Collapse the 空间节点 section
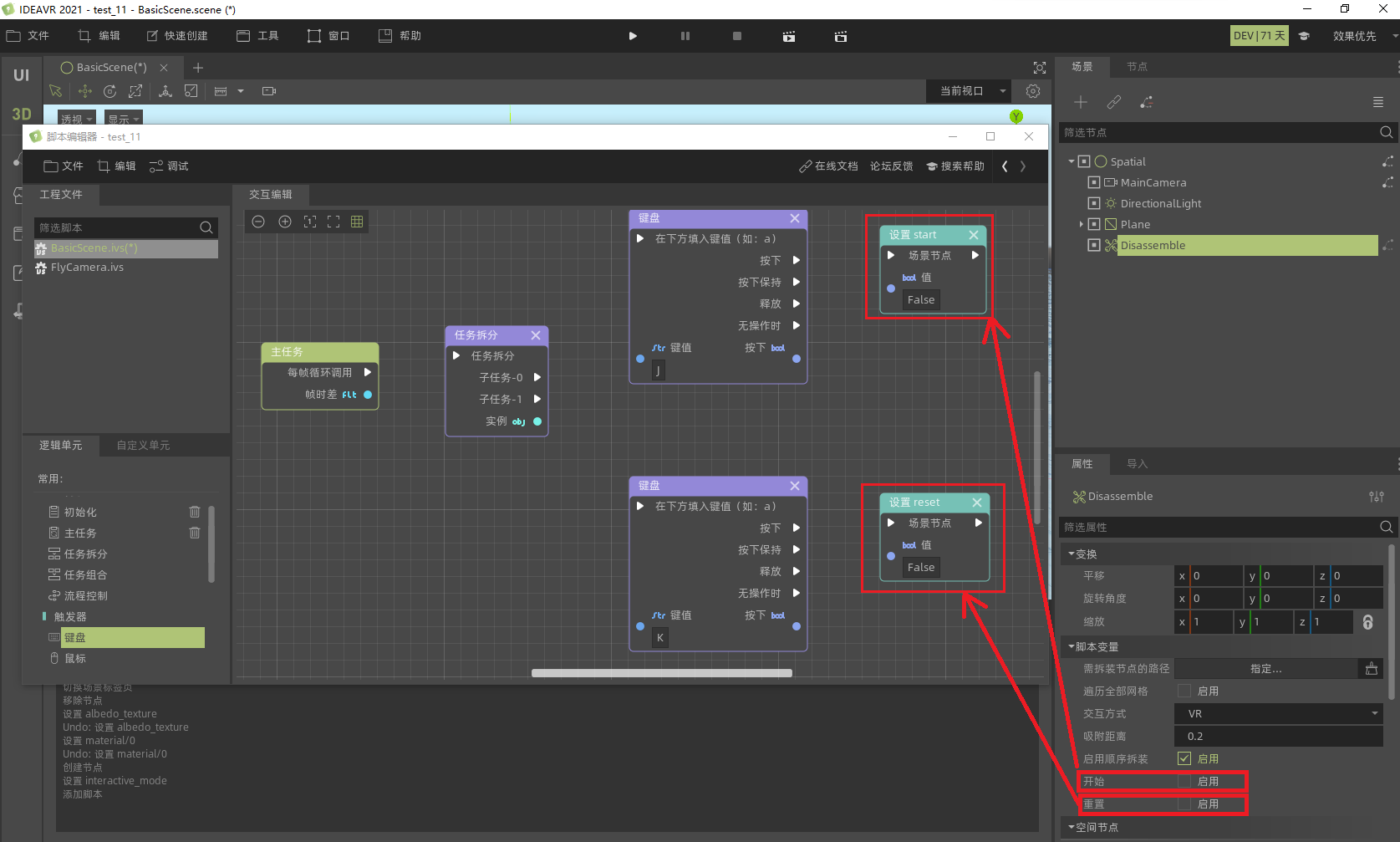Screen dimensions: 1400x842 click(1072, 827)
